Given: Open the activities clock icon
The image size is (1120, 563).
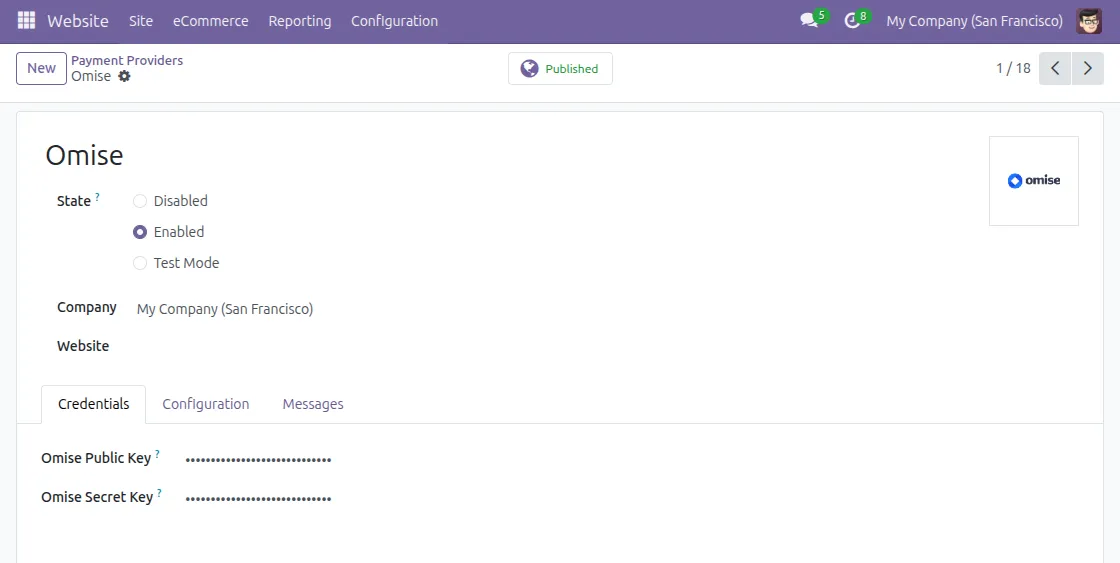Looking at the screenshot, I should 851,21.
